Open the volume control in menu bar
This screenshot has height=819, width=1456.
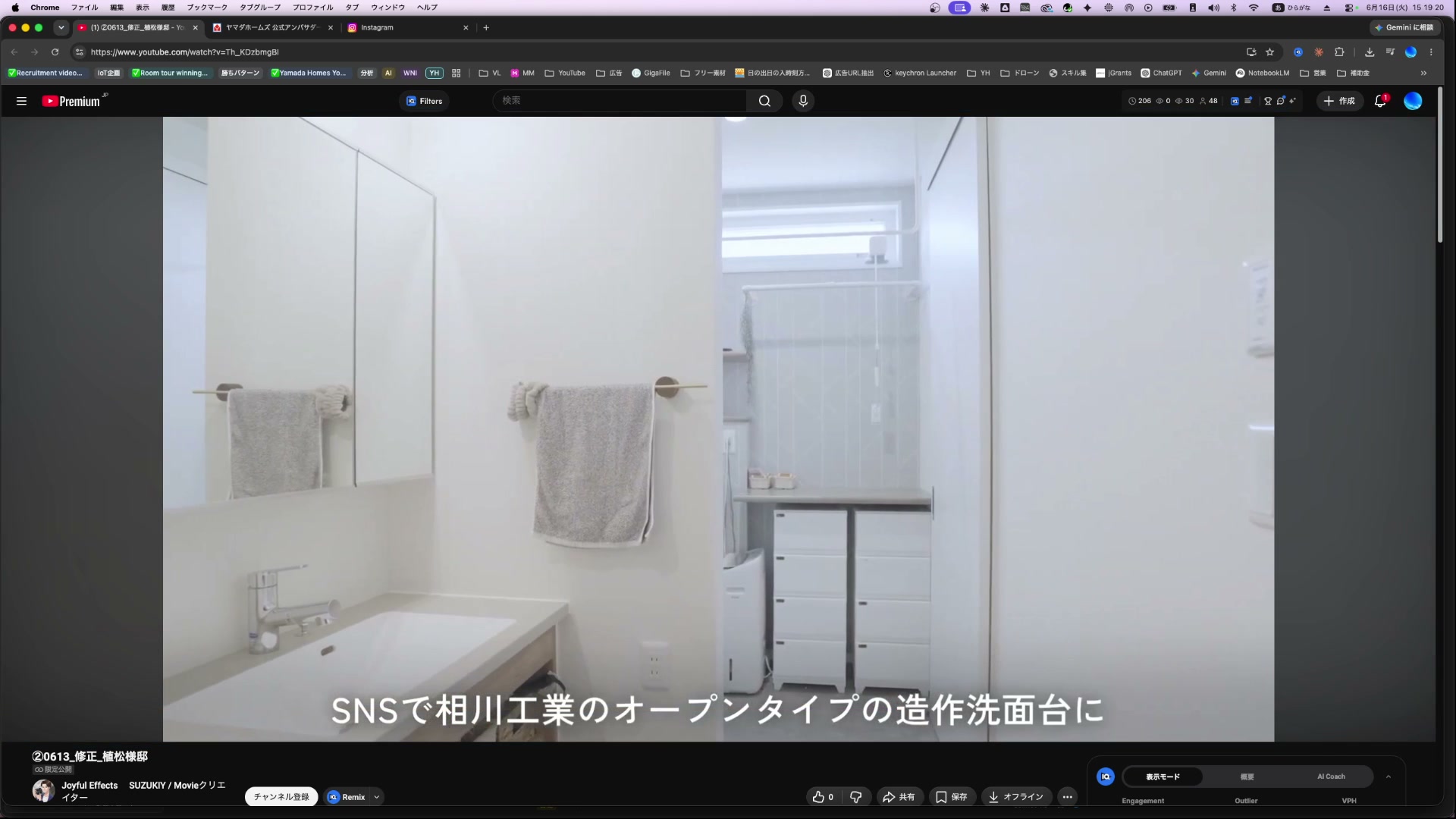[1213, 8]
